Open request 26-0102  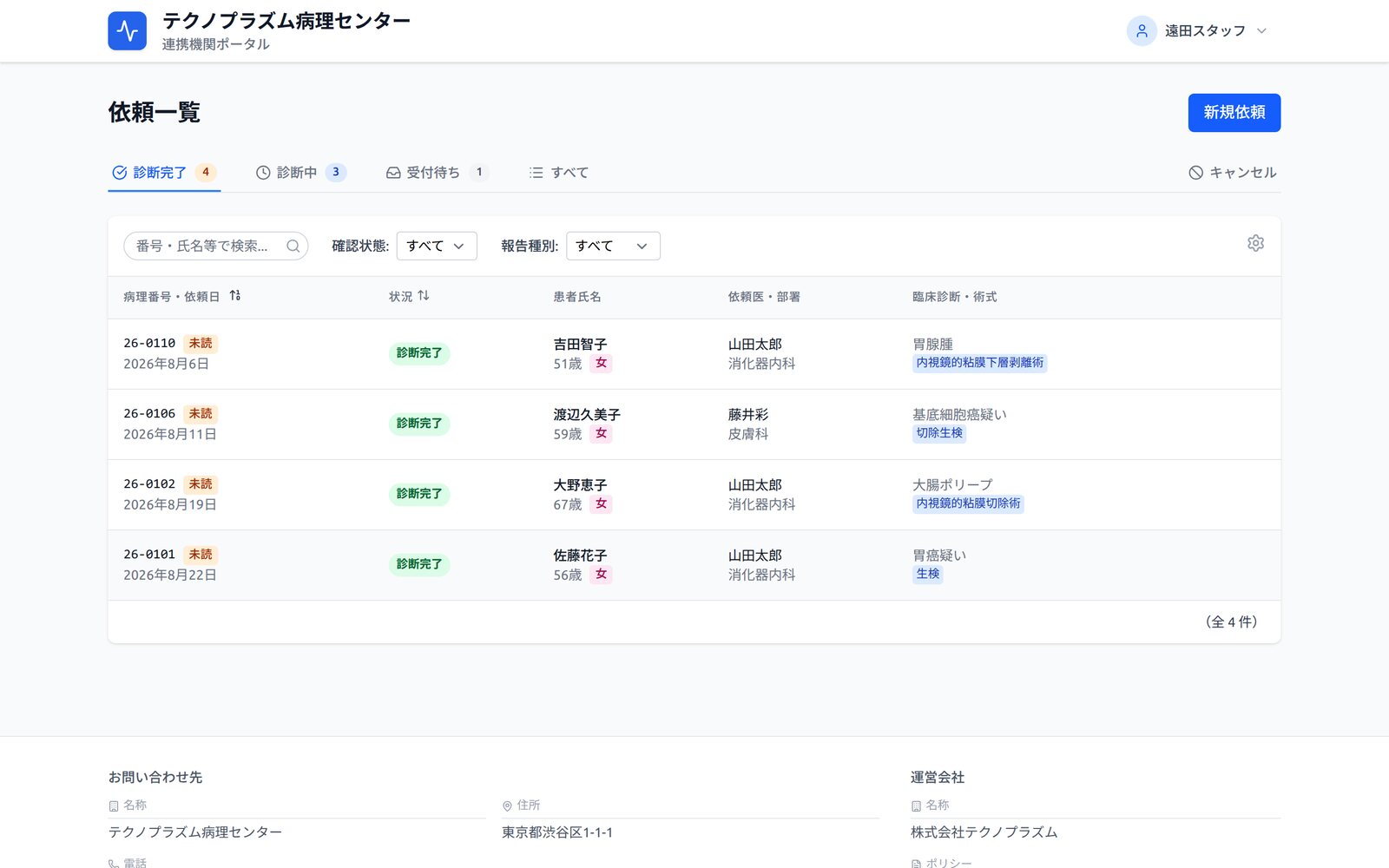[x=694, y=495]
